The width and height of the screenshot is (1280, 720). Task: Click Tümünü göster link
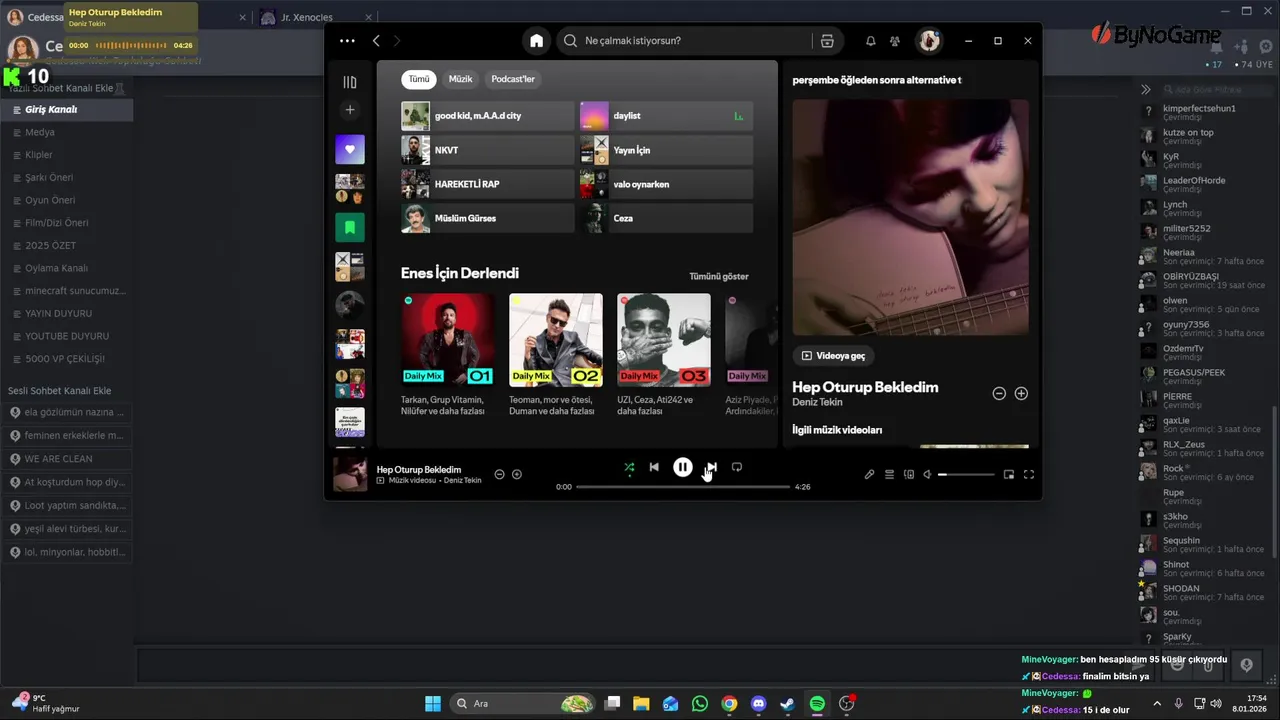click(719, 276)
